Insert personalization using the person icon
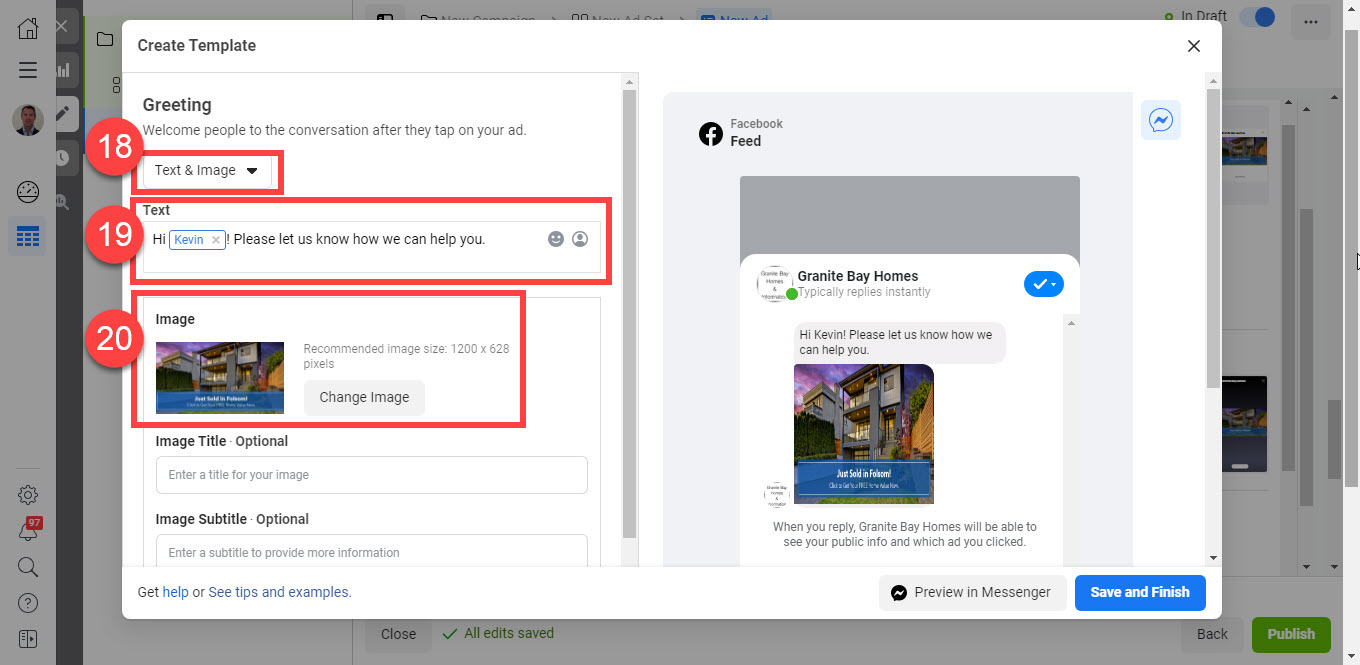Image resolution: width=1360 pixels, height=665 pixels. (x=580, y=238)
